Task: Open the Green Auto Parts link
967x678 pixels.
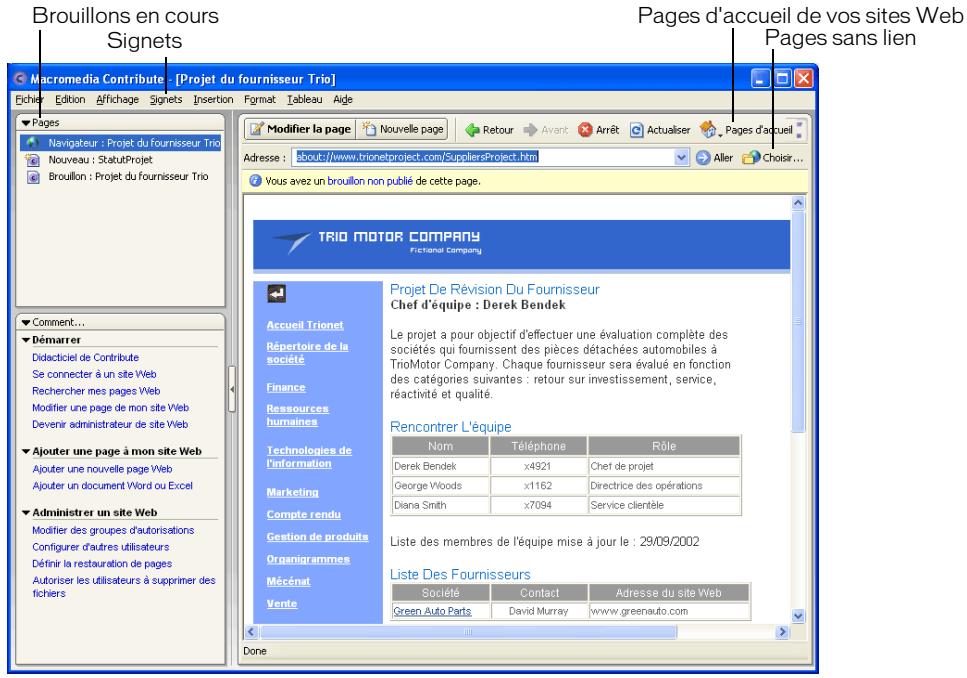Action: 432,611
